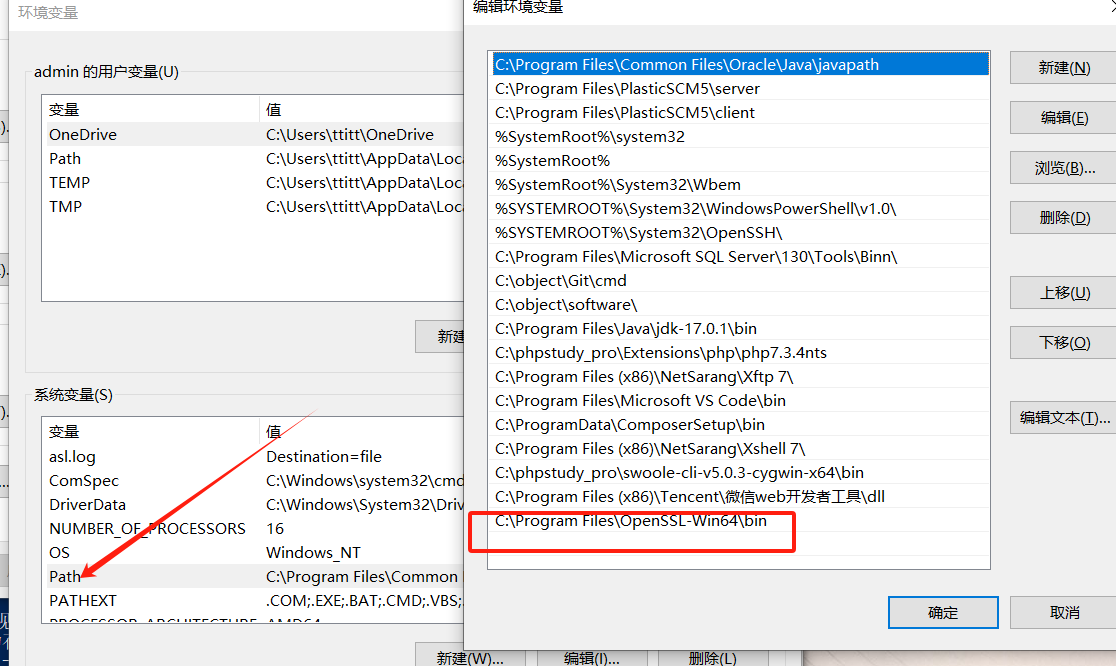This screenshot has width=1116, height=666.
Task: Click the 取消 button
Action: [x=1063, y=612]
